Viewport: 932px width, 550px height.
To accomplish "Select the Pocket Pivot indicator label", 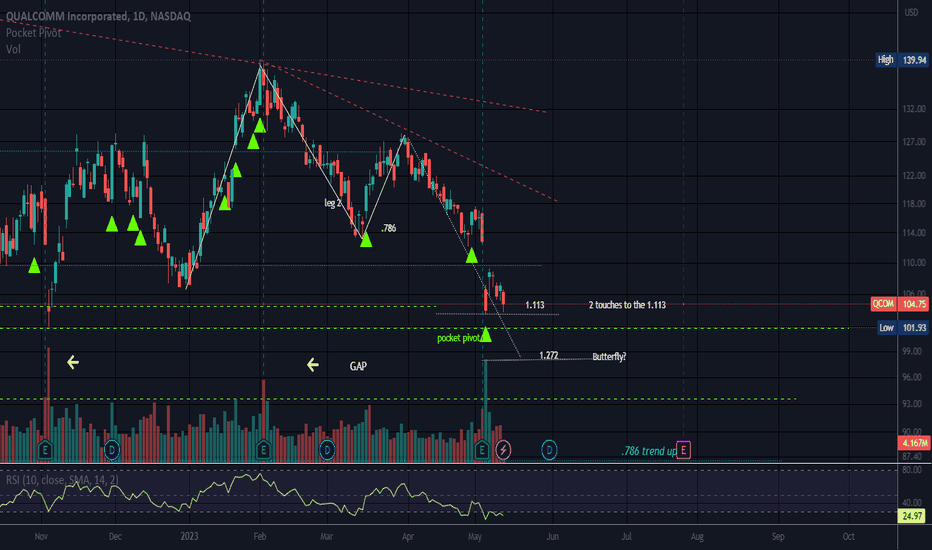I will pos(33,33).
